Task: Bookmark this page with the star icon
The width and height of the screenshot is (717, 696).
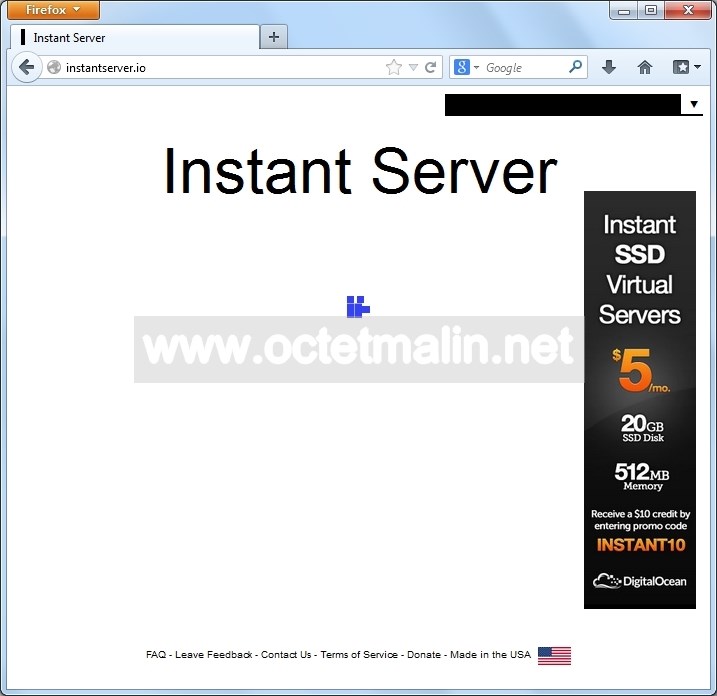Action: (393, 67)
